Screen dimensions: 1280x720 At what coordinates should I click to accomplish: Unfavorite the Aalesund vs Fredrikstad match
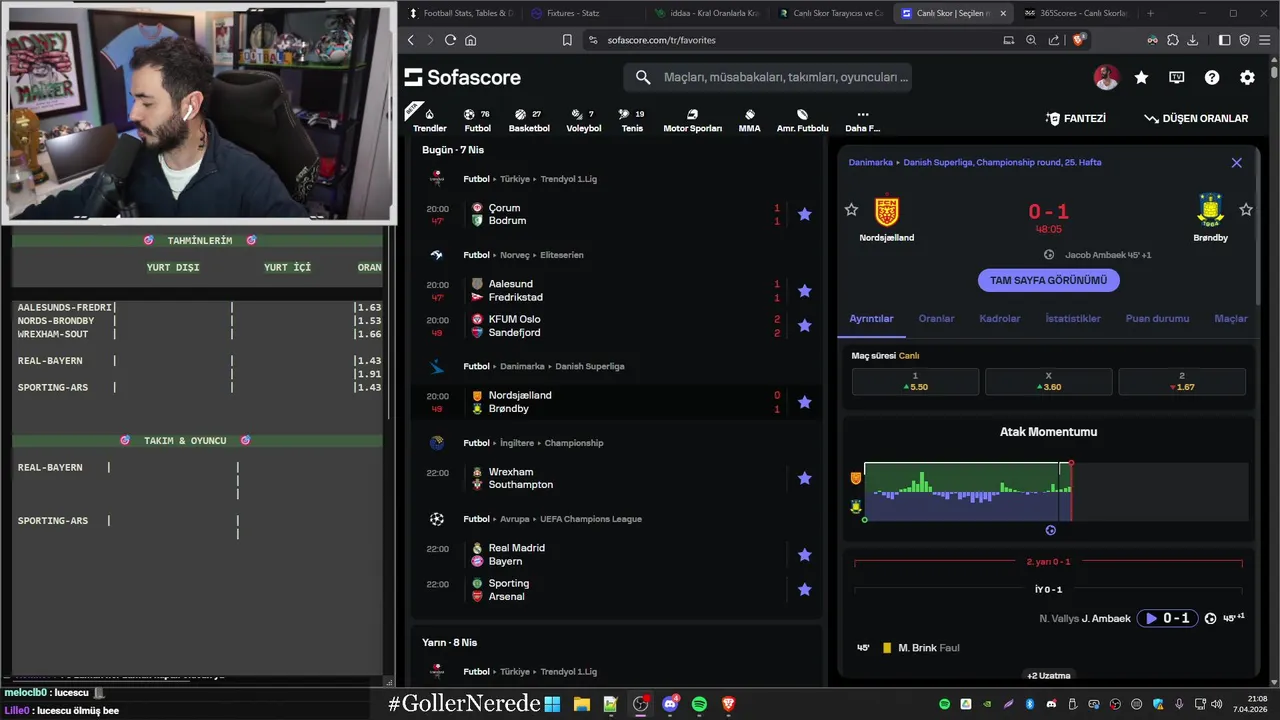click(x=804, y=291)
